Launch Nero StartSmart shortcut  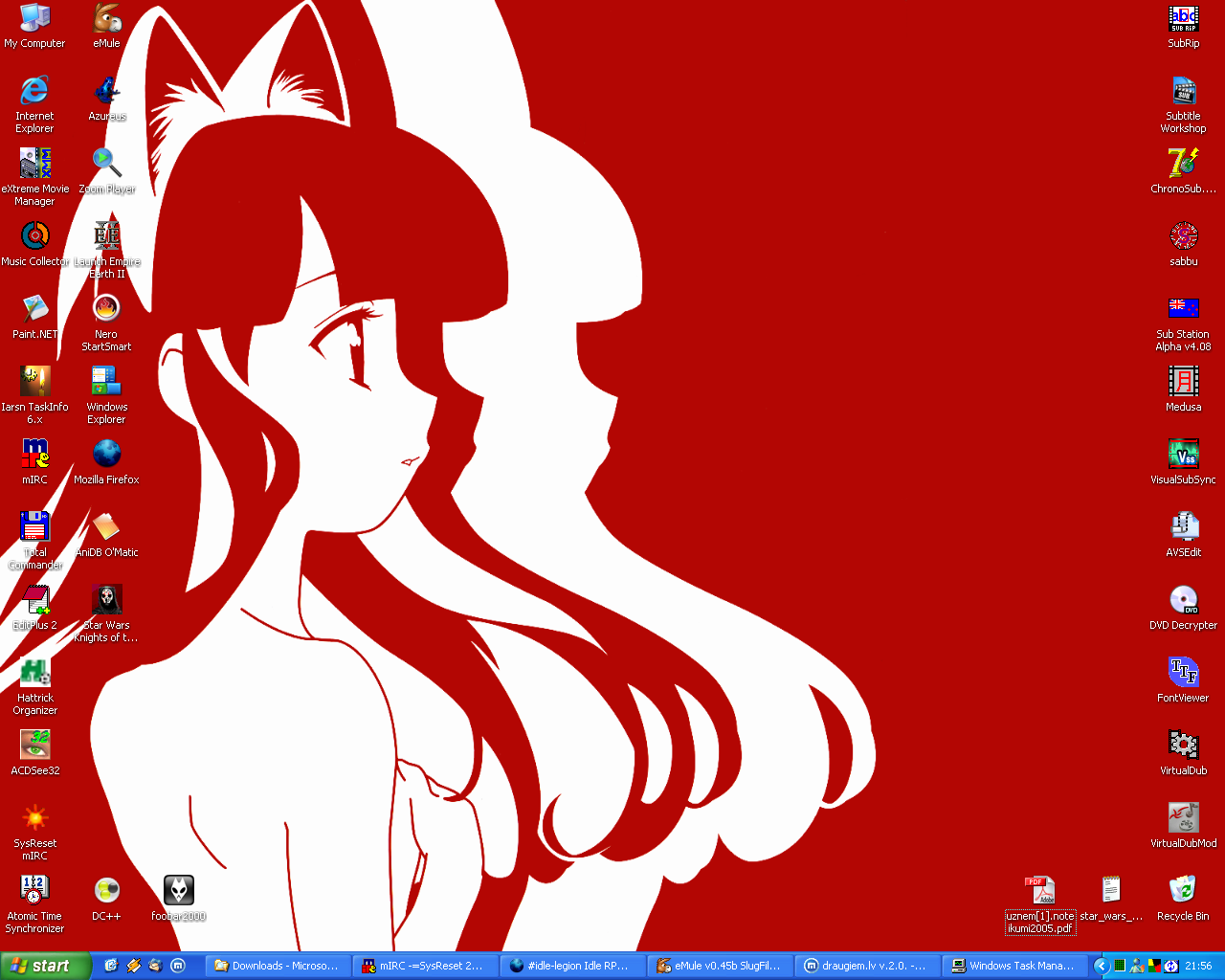point(106,323)
